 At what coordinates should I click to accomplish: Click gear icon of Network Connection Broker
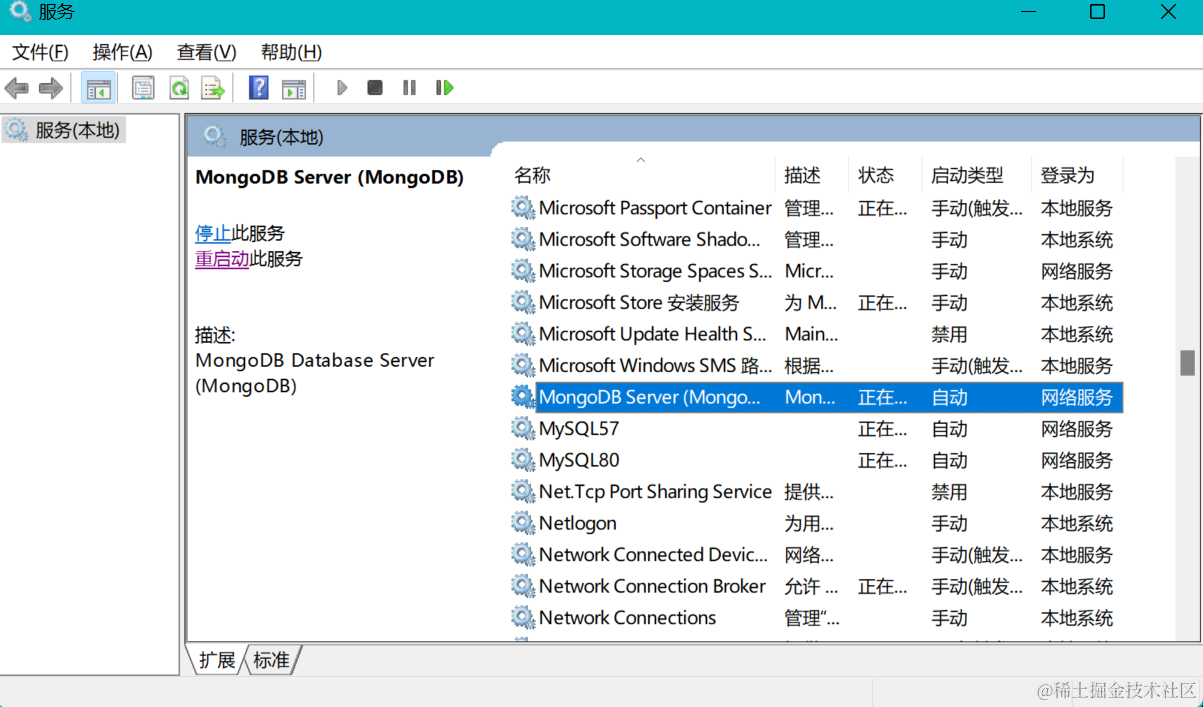(x=523, y=586)
